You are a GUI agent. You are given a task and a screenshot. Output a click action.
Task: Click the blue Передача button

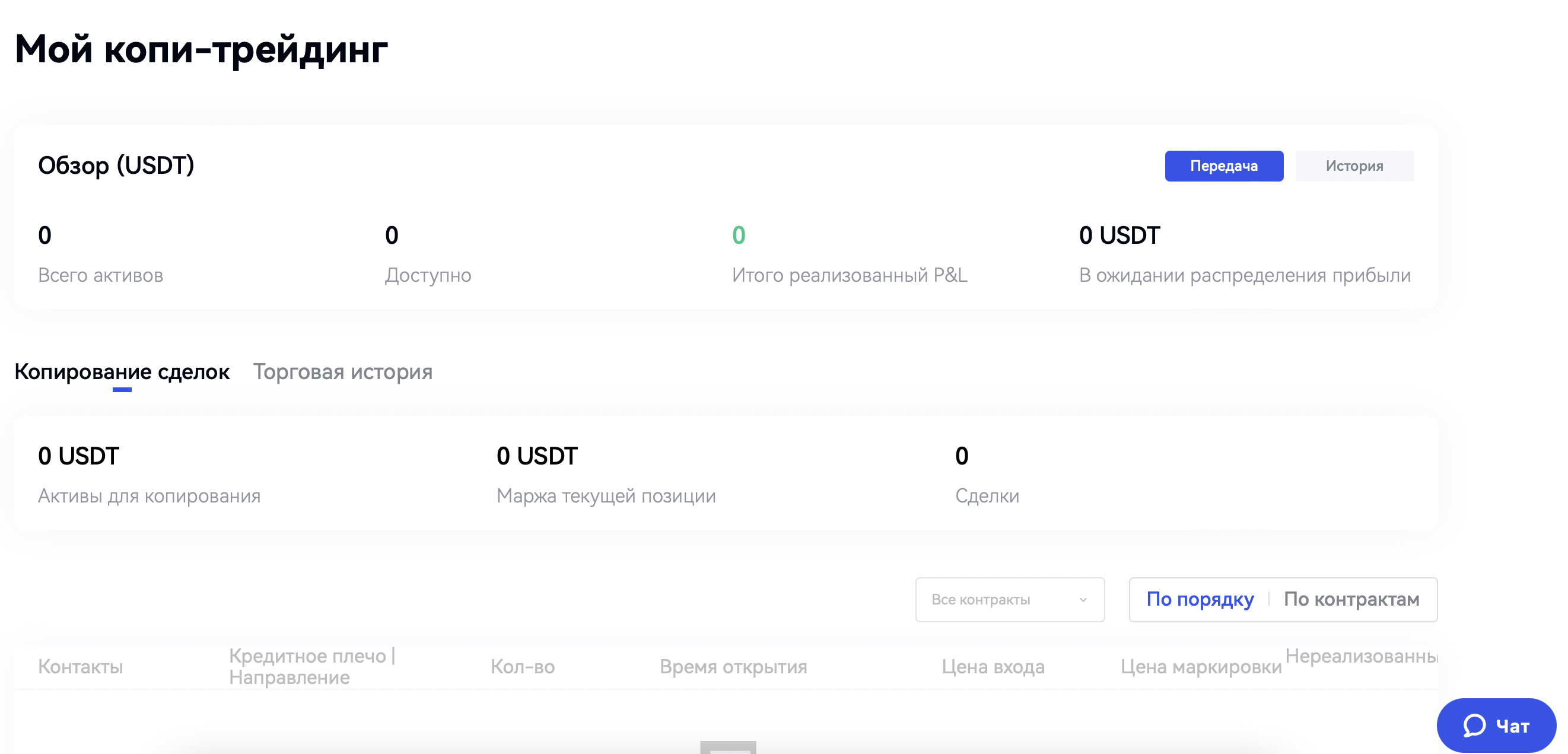(x=1223, y=166)
